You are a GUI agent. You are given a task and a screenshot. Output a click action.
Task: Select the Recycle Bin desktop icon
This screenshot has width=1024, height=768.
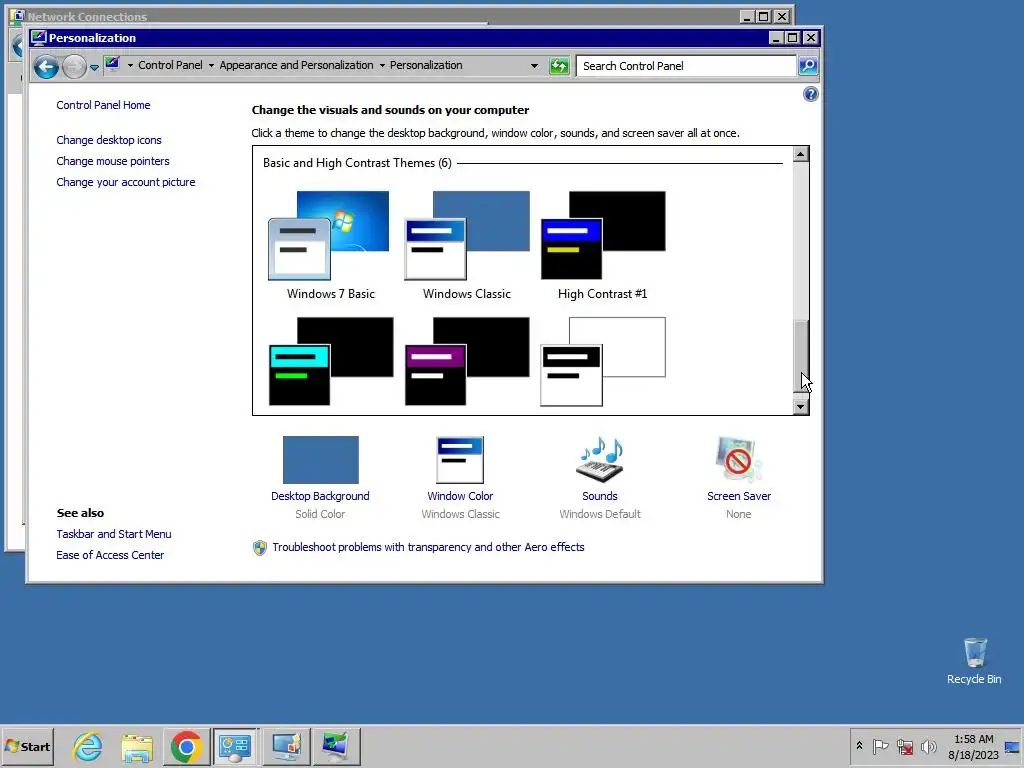pyautogui.click(x=974, y=661)
